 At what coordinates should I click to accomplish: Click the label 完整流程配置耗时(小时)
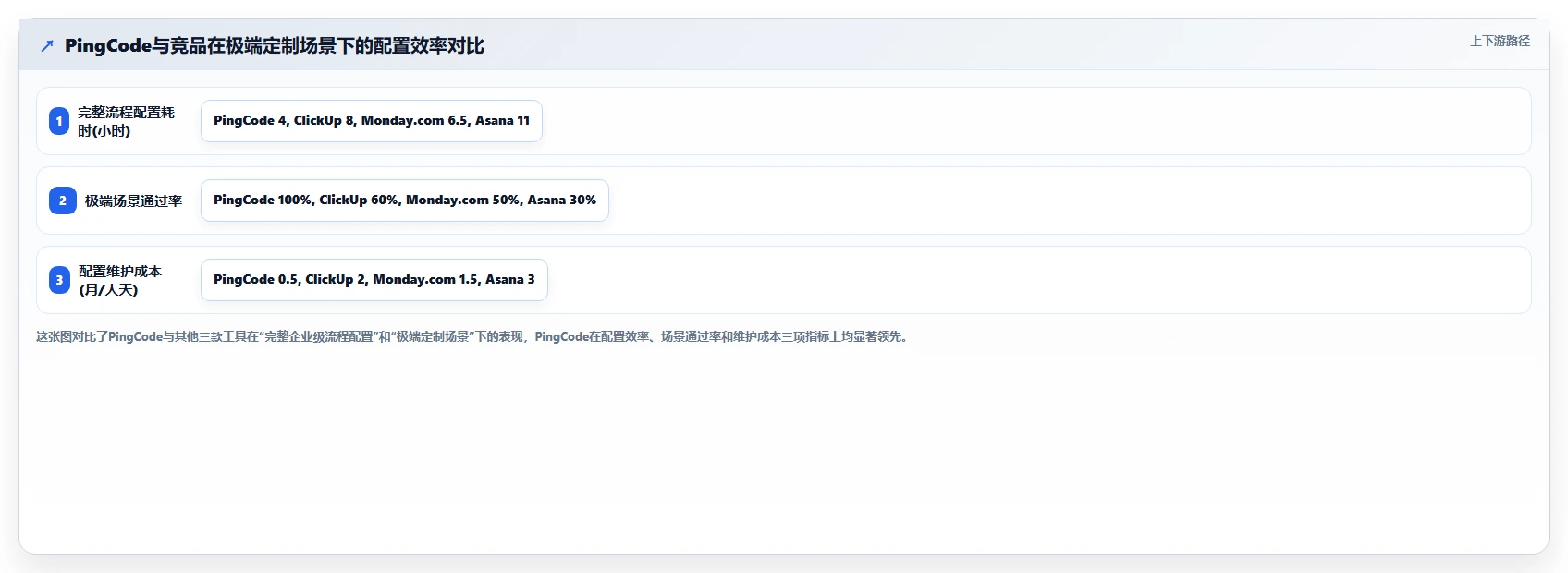pyautogui.click(x=127, y=121)
